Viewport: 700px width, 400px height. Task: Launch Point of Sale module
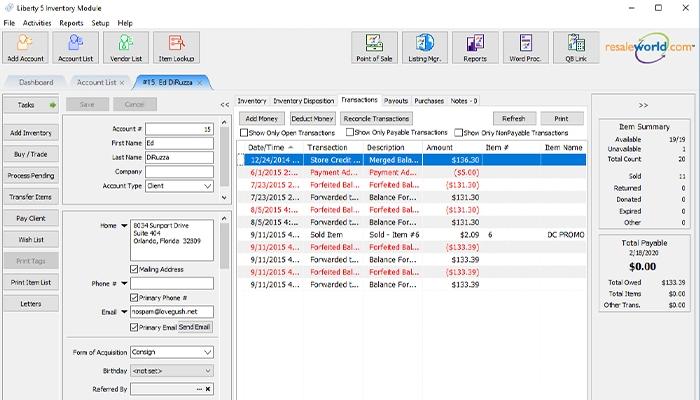pyautogui.click(x=374, y=47)
